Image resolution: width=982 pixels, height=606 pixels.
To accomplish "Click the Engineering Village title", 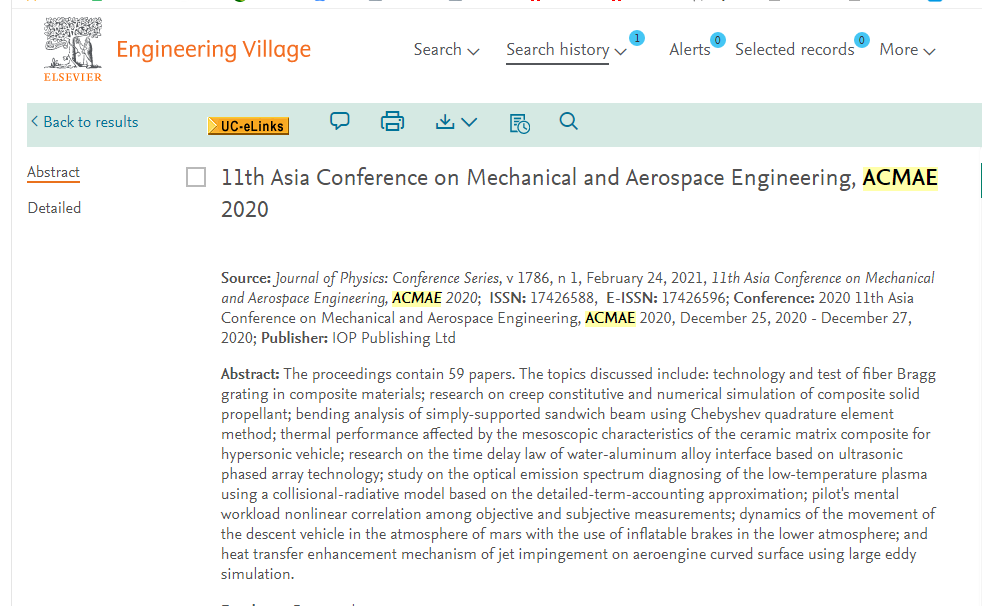I will 214,49.
